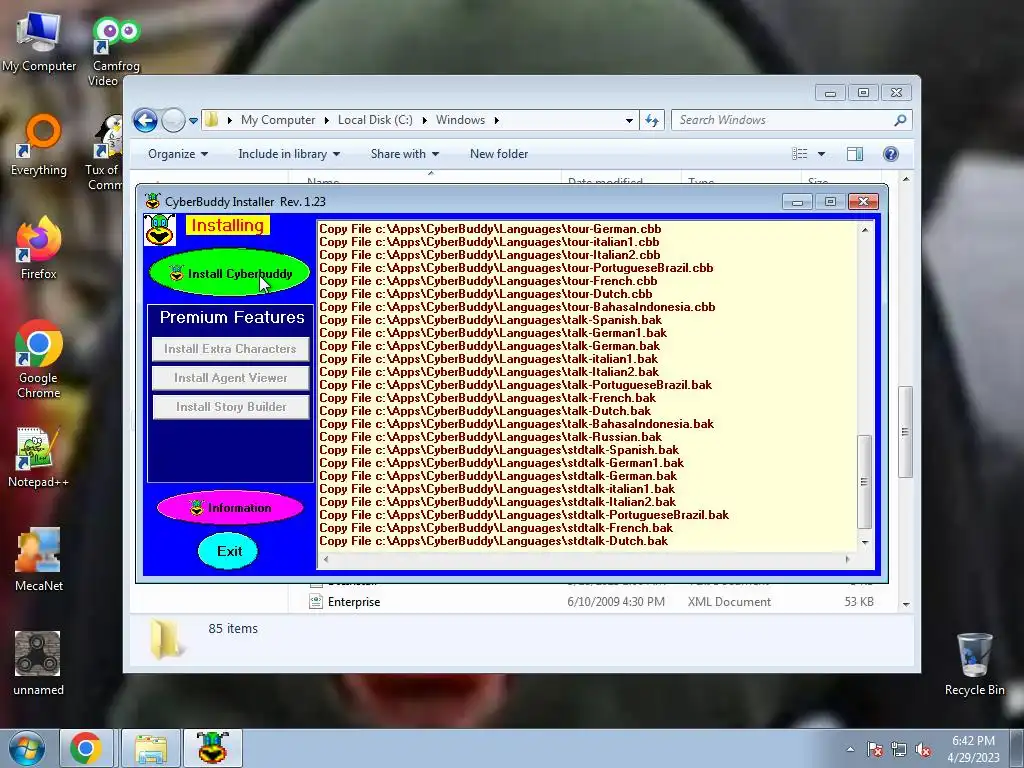Select log line tour-German.cbb
Image resolution: width=1024 pixels, height=768 pixels.
(x=490, y=229)
